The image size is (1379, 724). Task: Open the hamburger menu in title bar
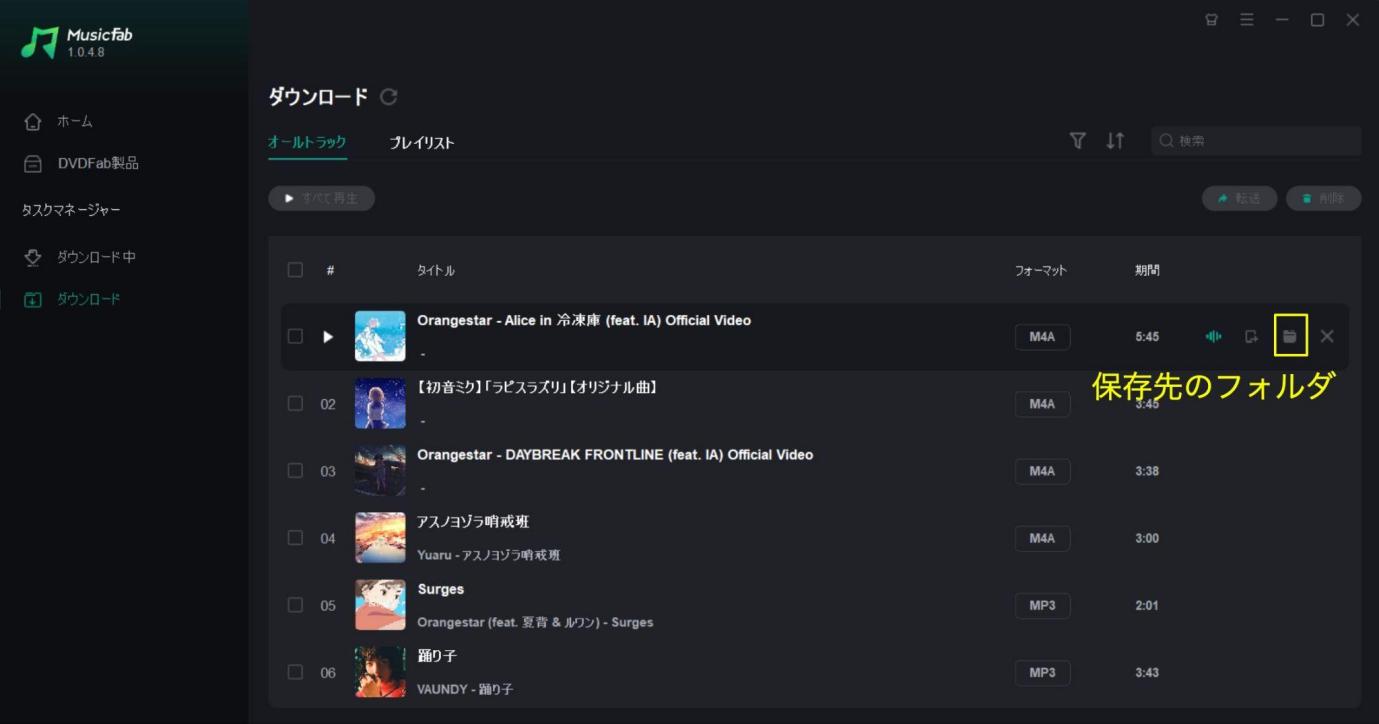[1247, 20]
